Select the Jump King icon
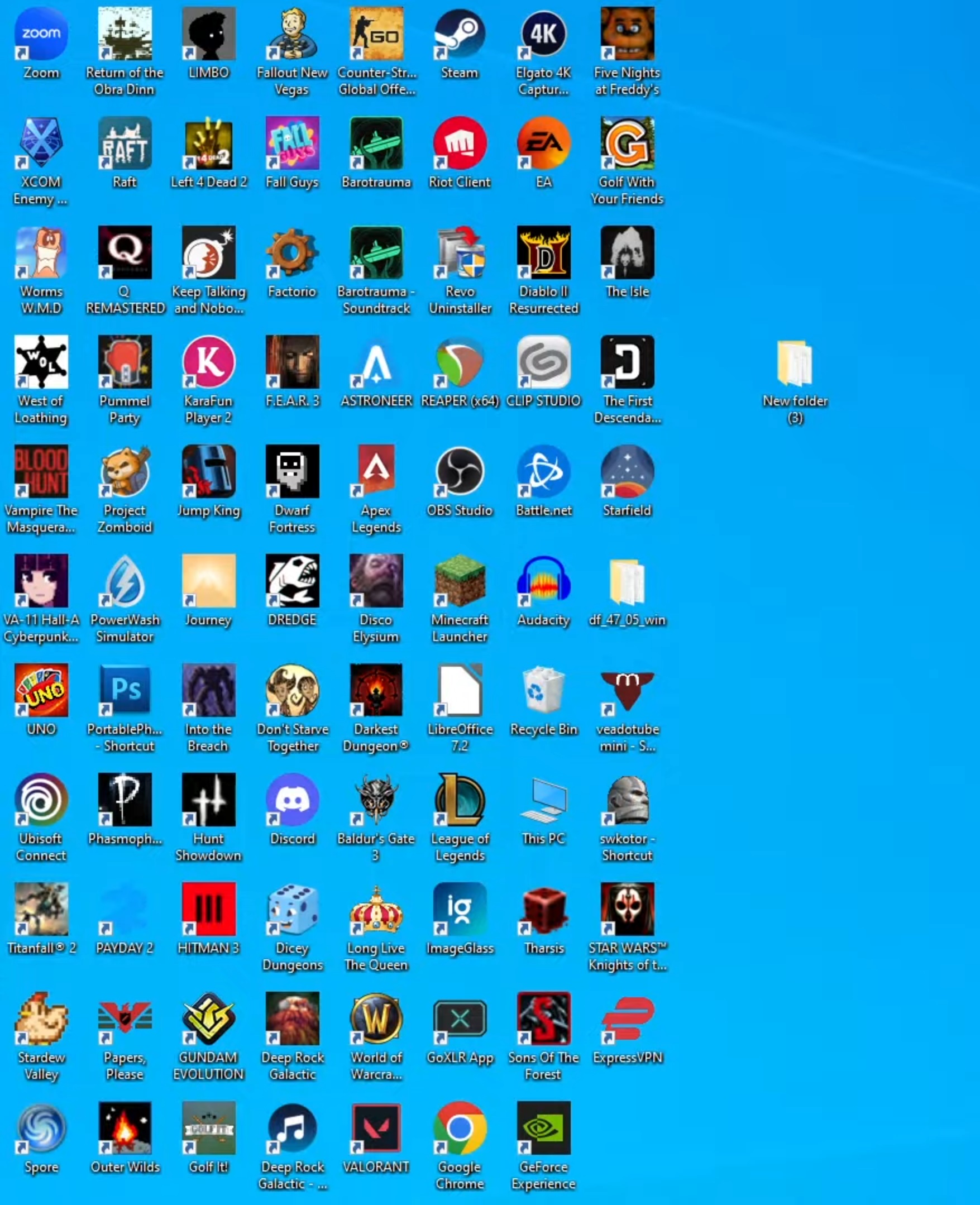Viewport: 980px width, 1205px height. point(208,472)
